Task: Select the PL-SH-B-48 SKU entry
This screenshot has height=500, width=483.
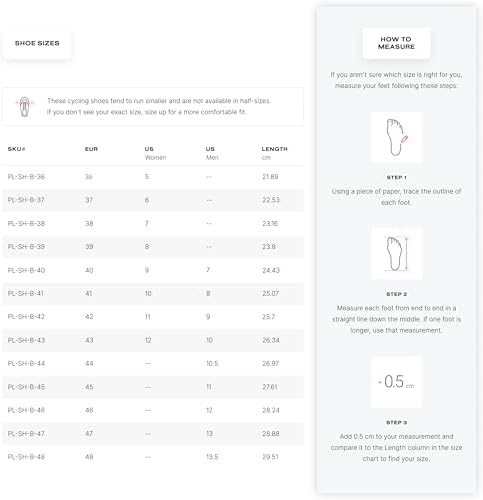Action: 26,457
